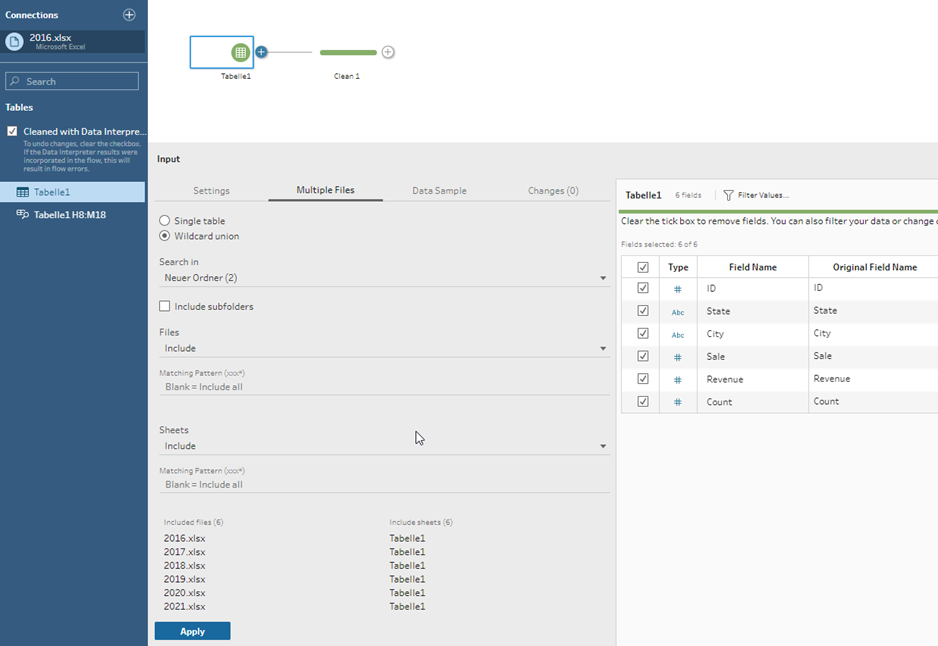
Task: Click the blue plus after Tabelle1 step
Action: (261, 52)
